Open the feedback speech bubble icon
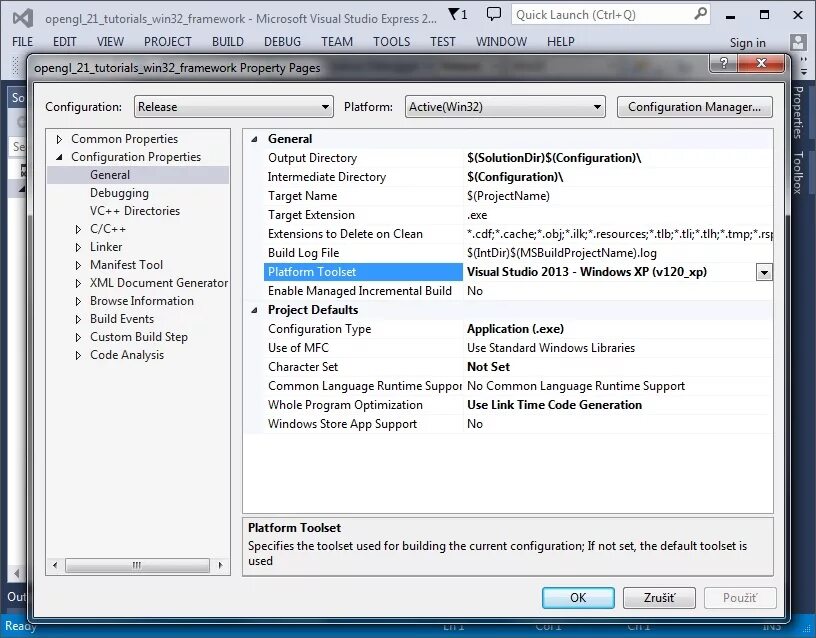Image resolution: width=816 pixels, height=638 pixels. click(x=493, y=15)
